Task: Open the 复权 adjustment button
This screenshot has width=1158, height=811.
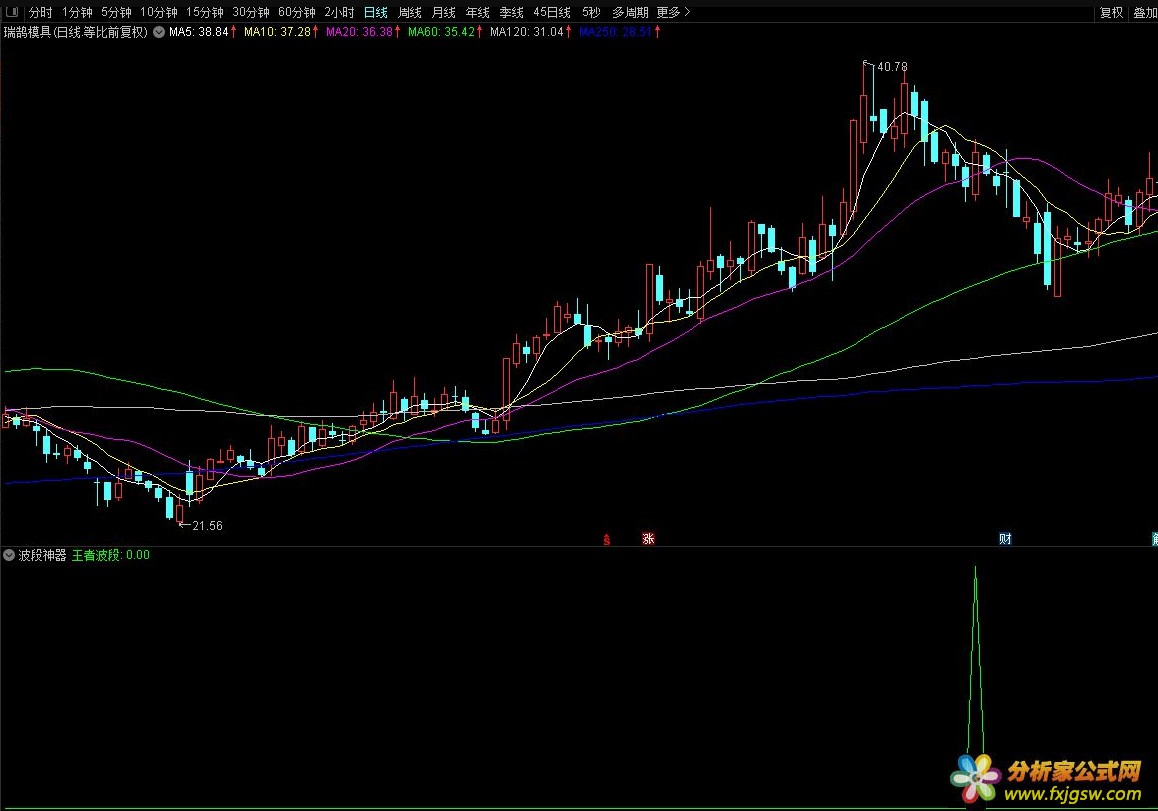Action: [1111, 13]
